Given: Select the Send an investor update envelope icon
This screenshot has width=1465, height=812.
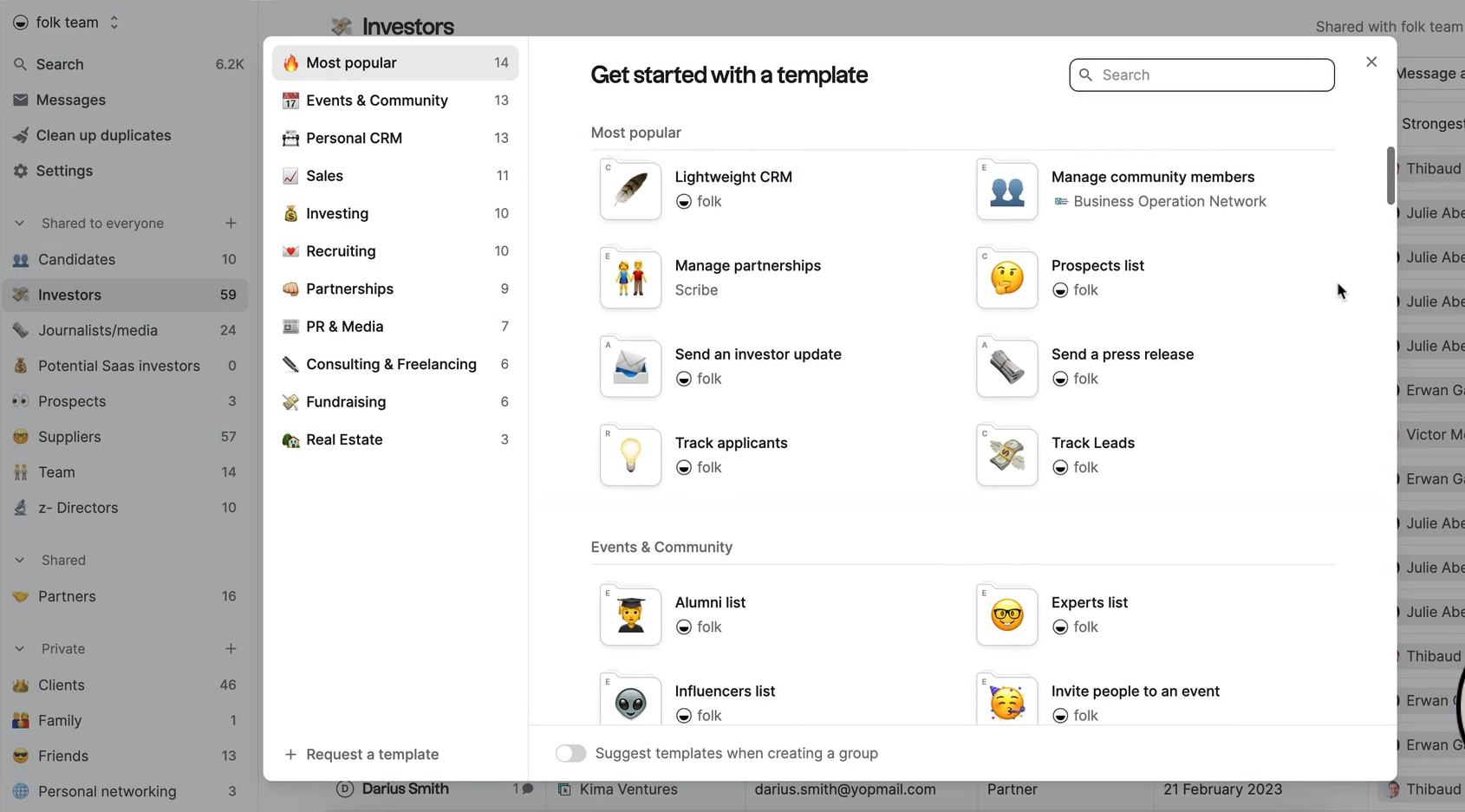Looking at the screenshot, I should click(x=630, y=368).
